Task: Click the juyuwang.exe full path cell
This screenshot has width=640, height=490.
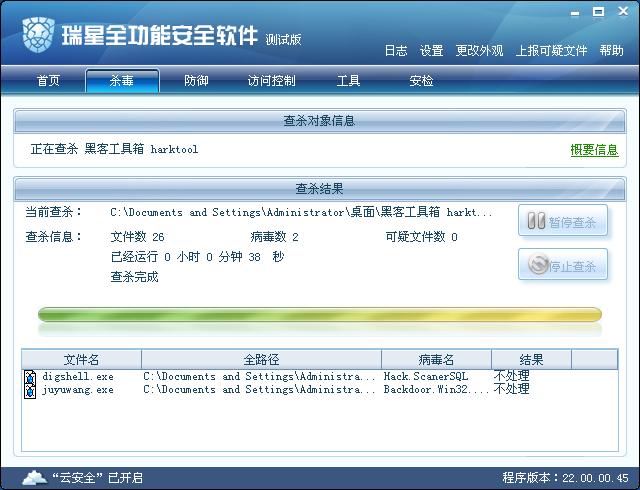Action: 259,390
